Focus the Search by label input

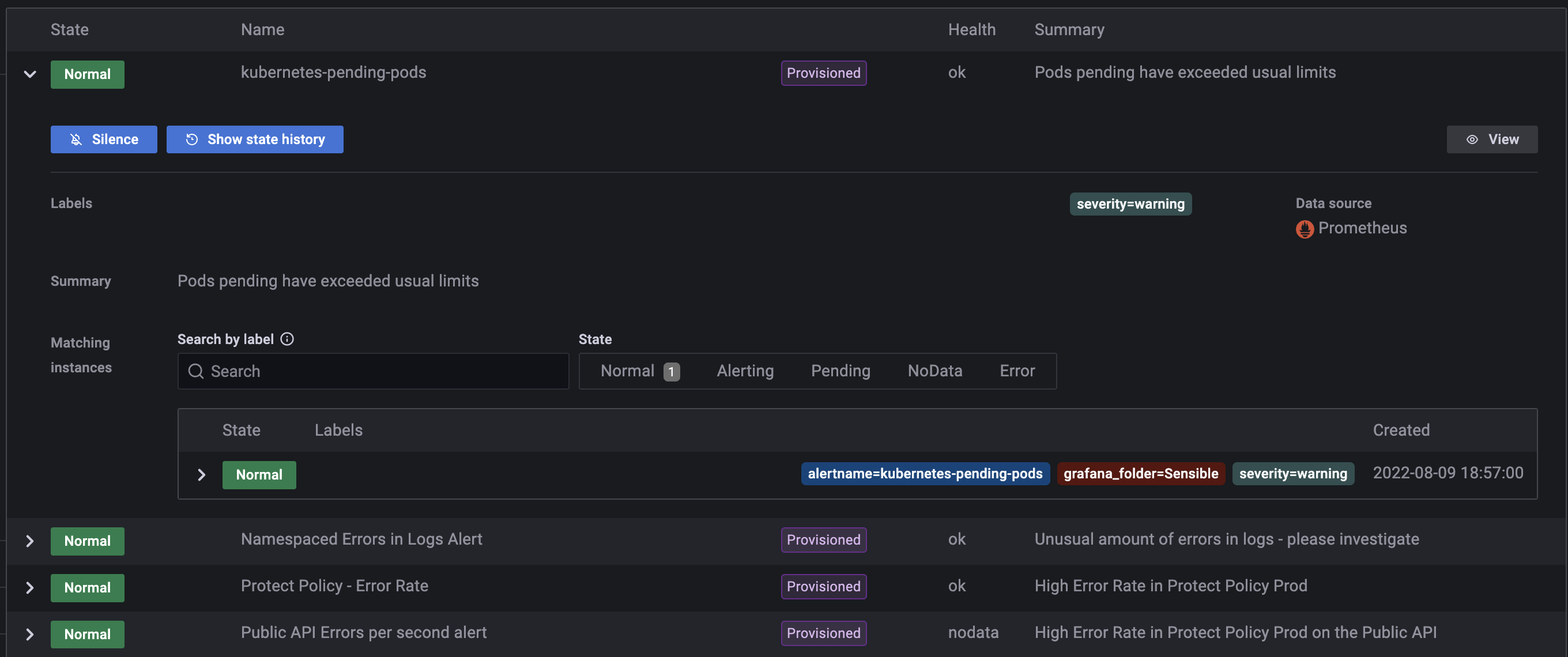click(383, 371)
